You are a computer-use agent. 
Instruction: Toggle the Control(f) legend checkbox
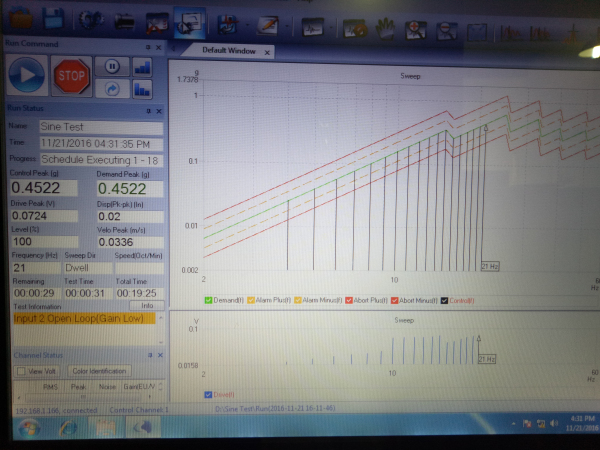click(444, 300)
